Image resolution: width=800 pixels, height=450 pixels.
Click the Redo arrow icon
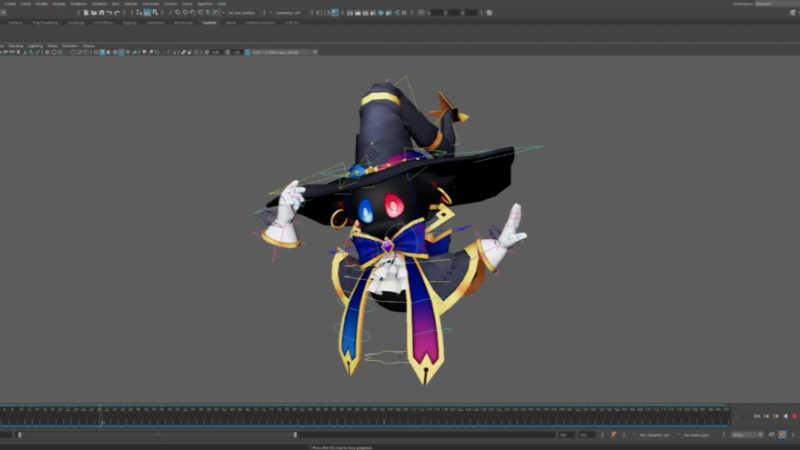click(x=117, y=13)
